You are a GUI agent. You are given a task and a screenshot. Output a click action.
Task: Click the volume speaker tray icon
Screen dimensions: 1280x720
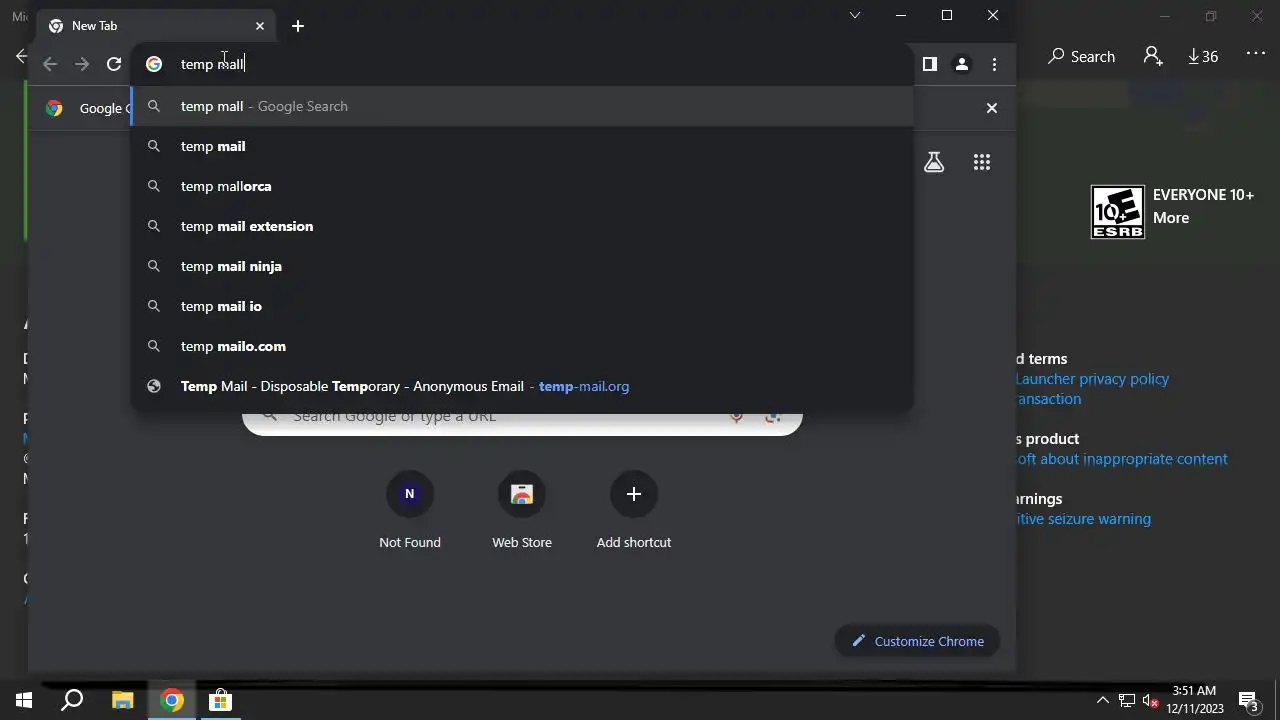[x=1150, y=701]
